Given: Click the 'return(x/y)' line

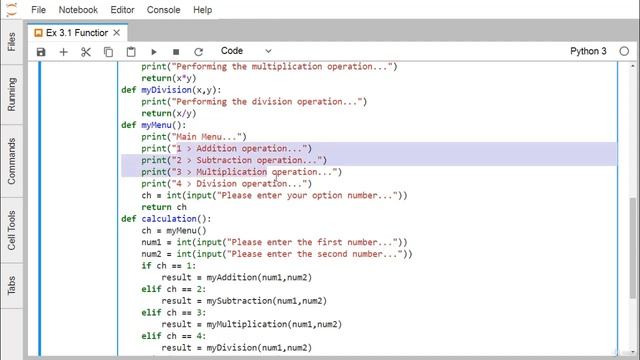Looking at the screenshot, I should 169,113.
